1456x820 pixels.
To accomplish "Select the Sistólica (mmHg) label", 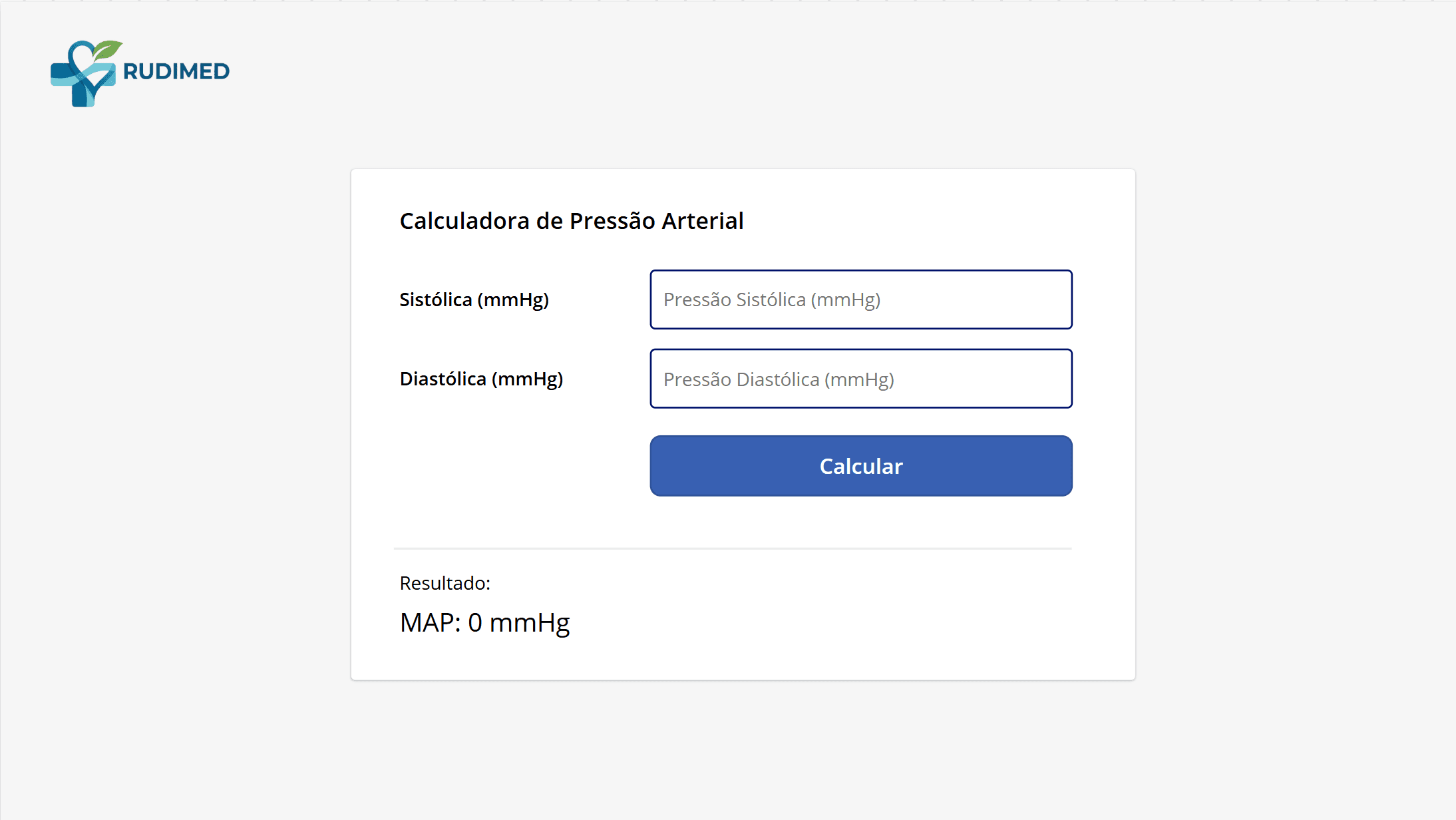I will [x=474, y=300].
